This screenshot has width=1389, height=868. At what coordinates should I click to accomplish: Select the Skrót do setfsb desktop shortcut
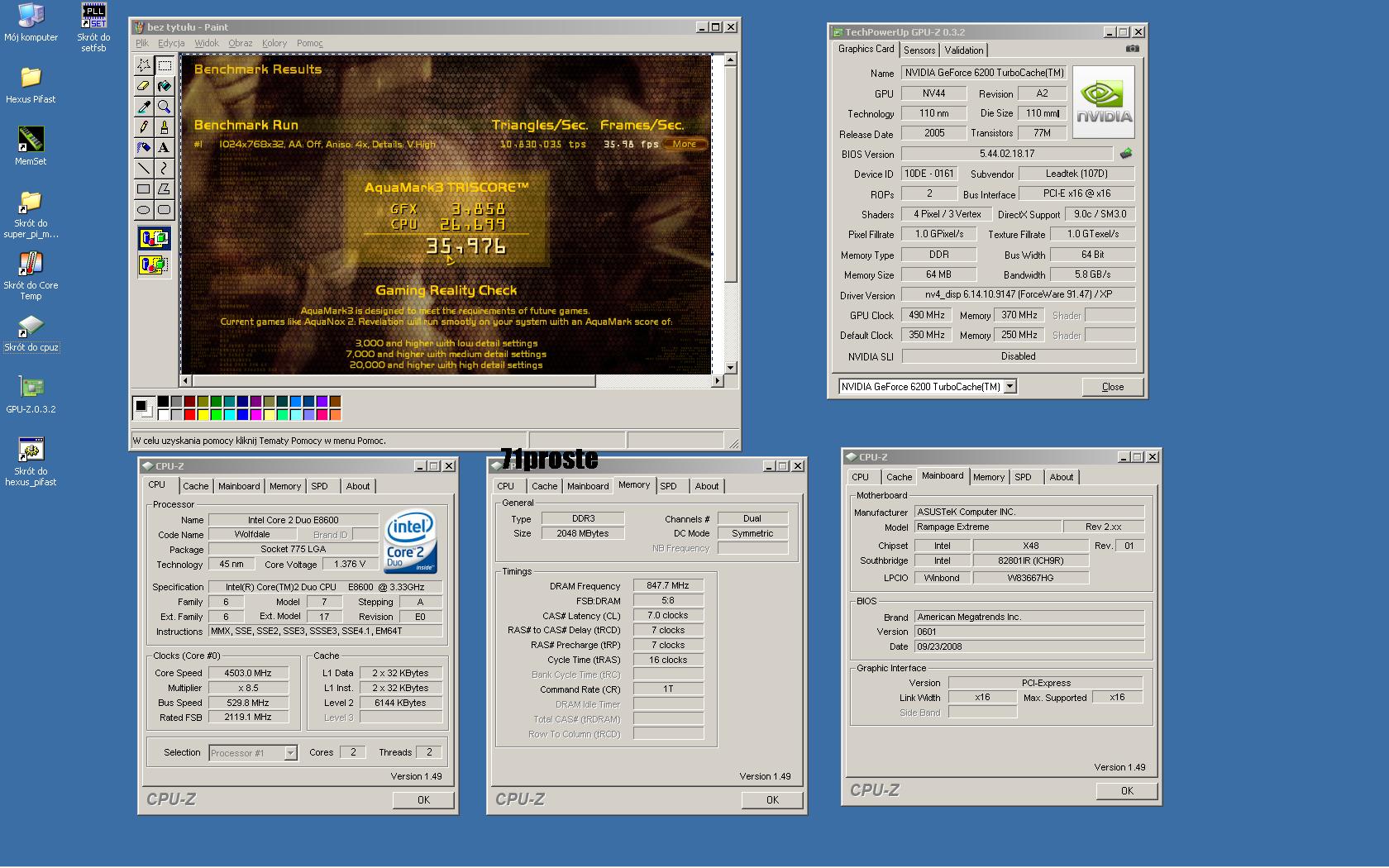pyautogui.click(x=93, y=27)
